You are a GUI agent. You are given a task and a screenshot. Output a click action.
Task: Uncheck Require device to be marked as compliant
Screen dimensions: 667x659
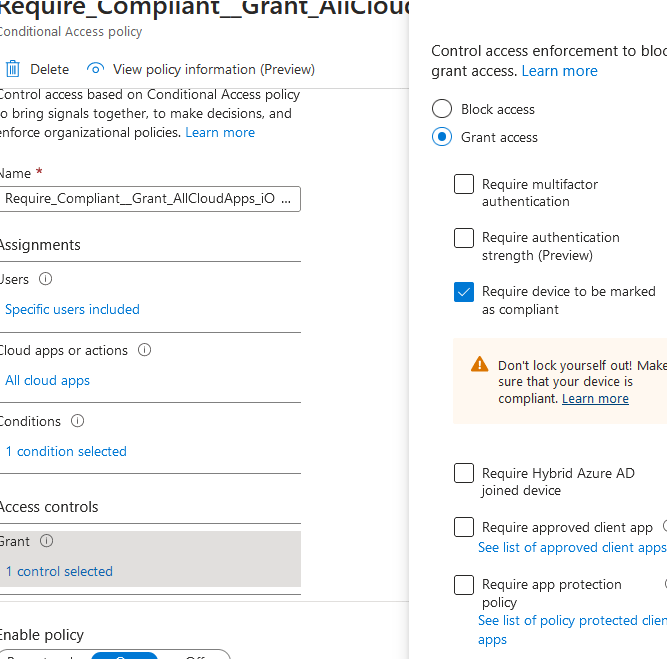[x=464, y=292]
